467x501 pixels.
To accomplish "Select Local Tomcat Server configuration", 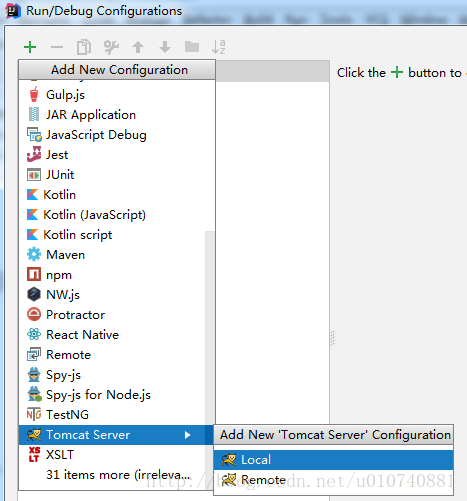I will tap(333, 460).
